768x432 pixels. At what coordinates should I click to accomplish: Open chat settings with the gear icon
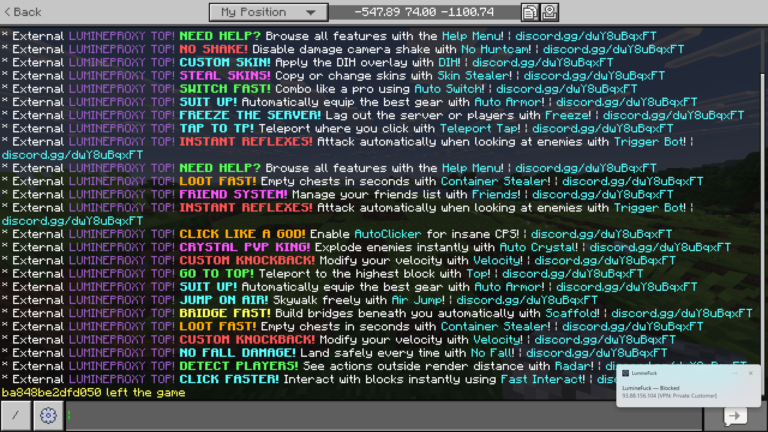coord(46,415)
